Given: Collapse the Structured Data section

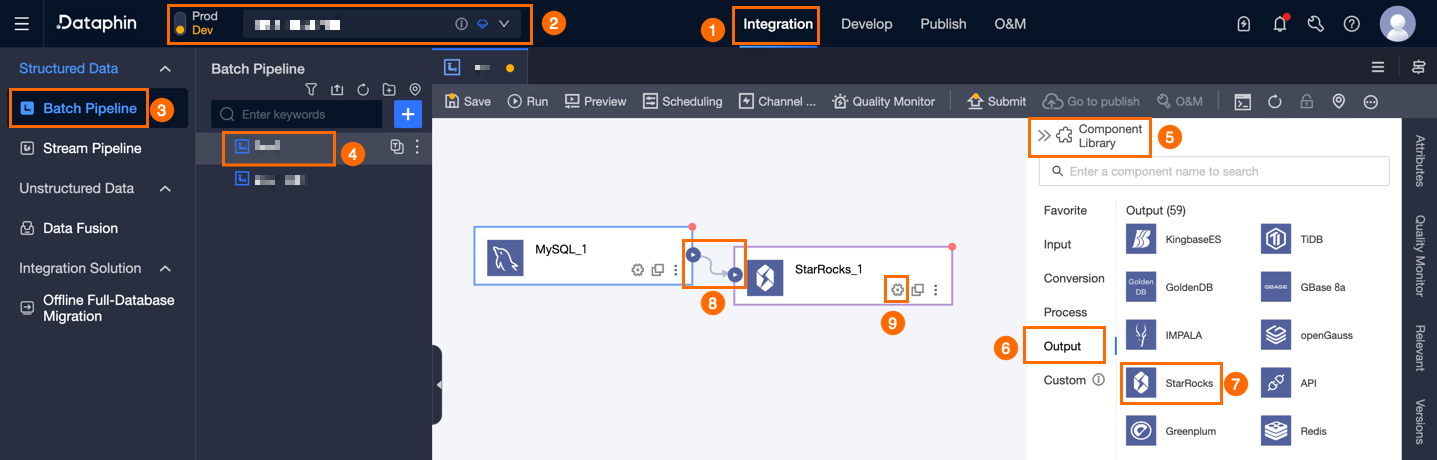Looking at the screenshot, I should (166, 69).
